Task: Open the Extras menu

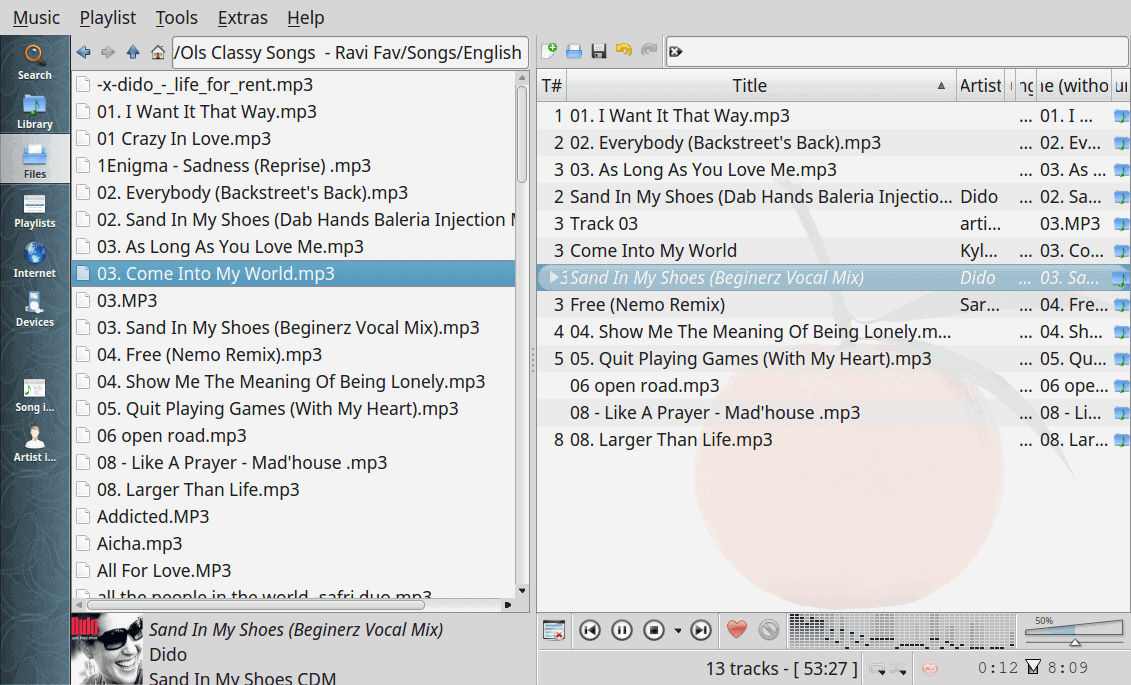Action: pyautogui.click(x=243, y=18)
